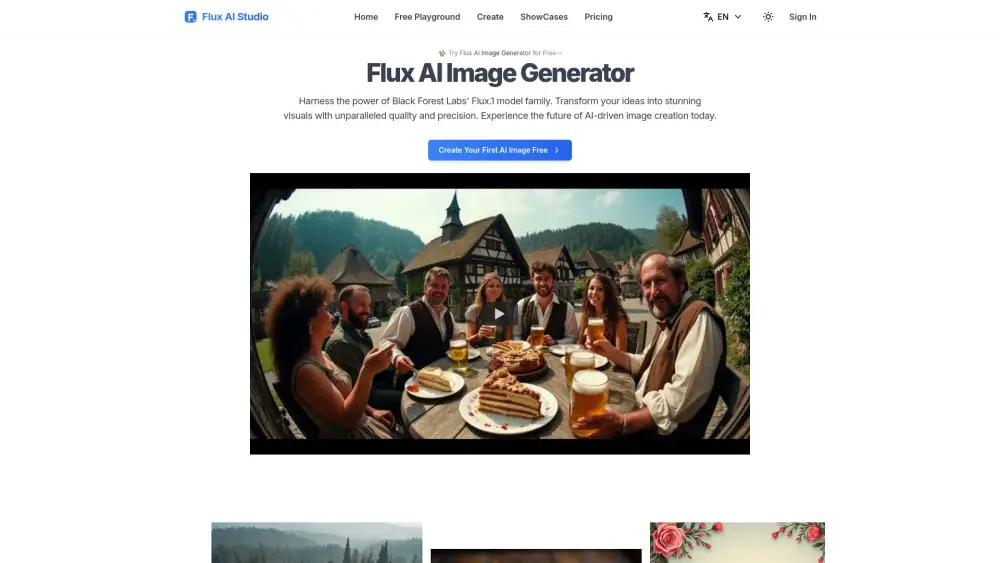Click the Flux AI Studio logo icon
This screenshot has height=563, width=1000.
pos(190,17)
